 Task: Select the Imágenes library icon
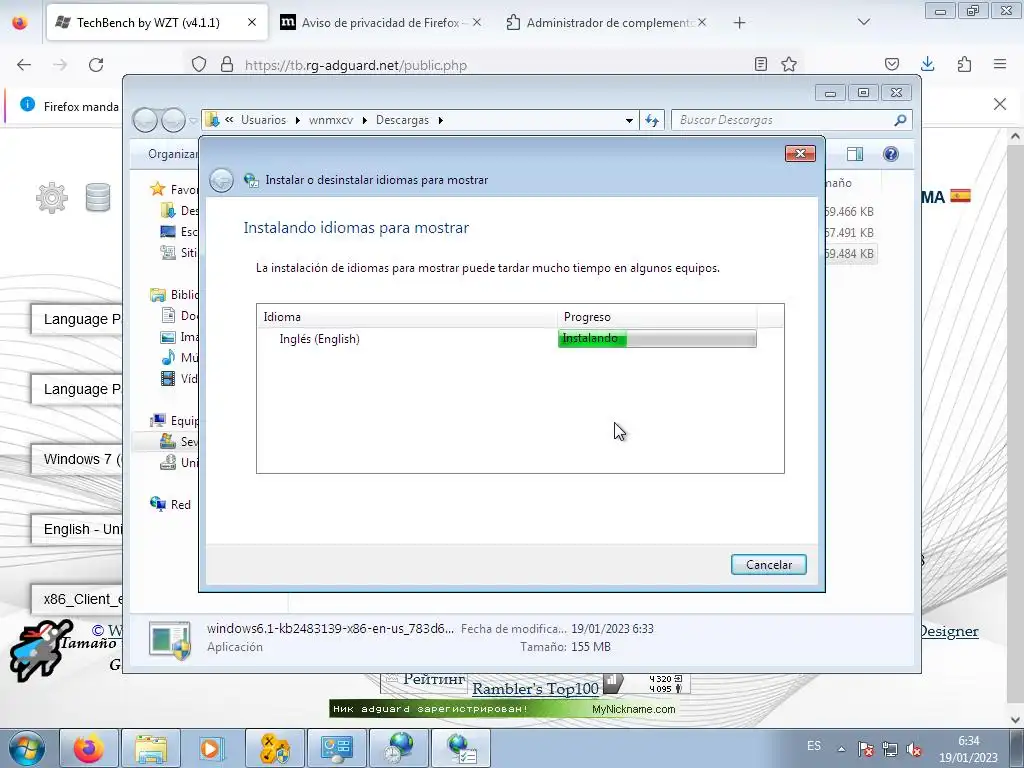[168, 337]
